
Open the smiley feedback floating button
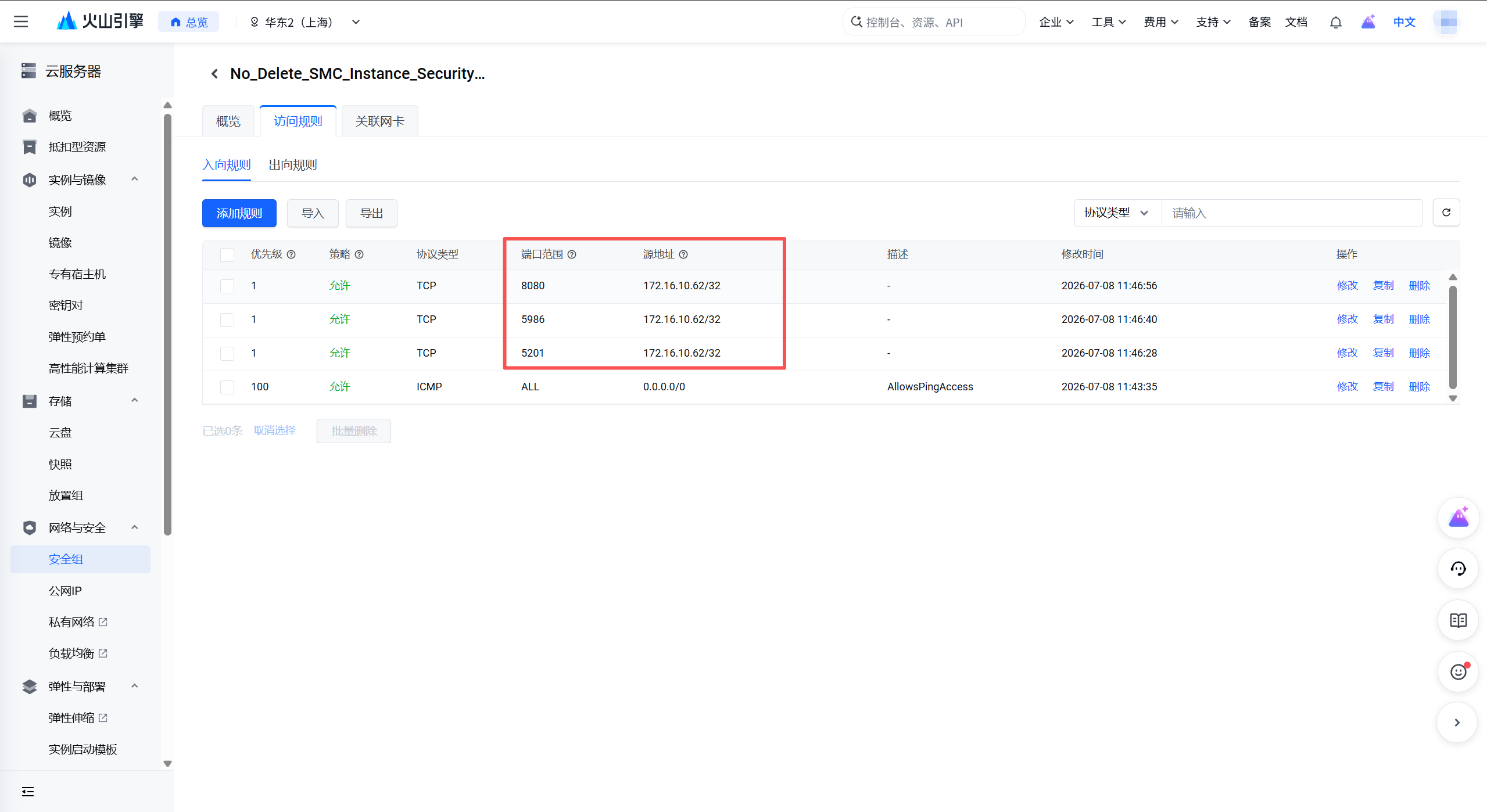(1458, 672)
